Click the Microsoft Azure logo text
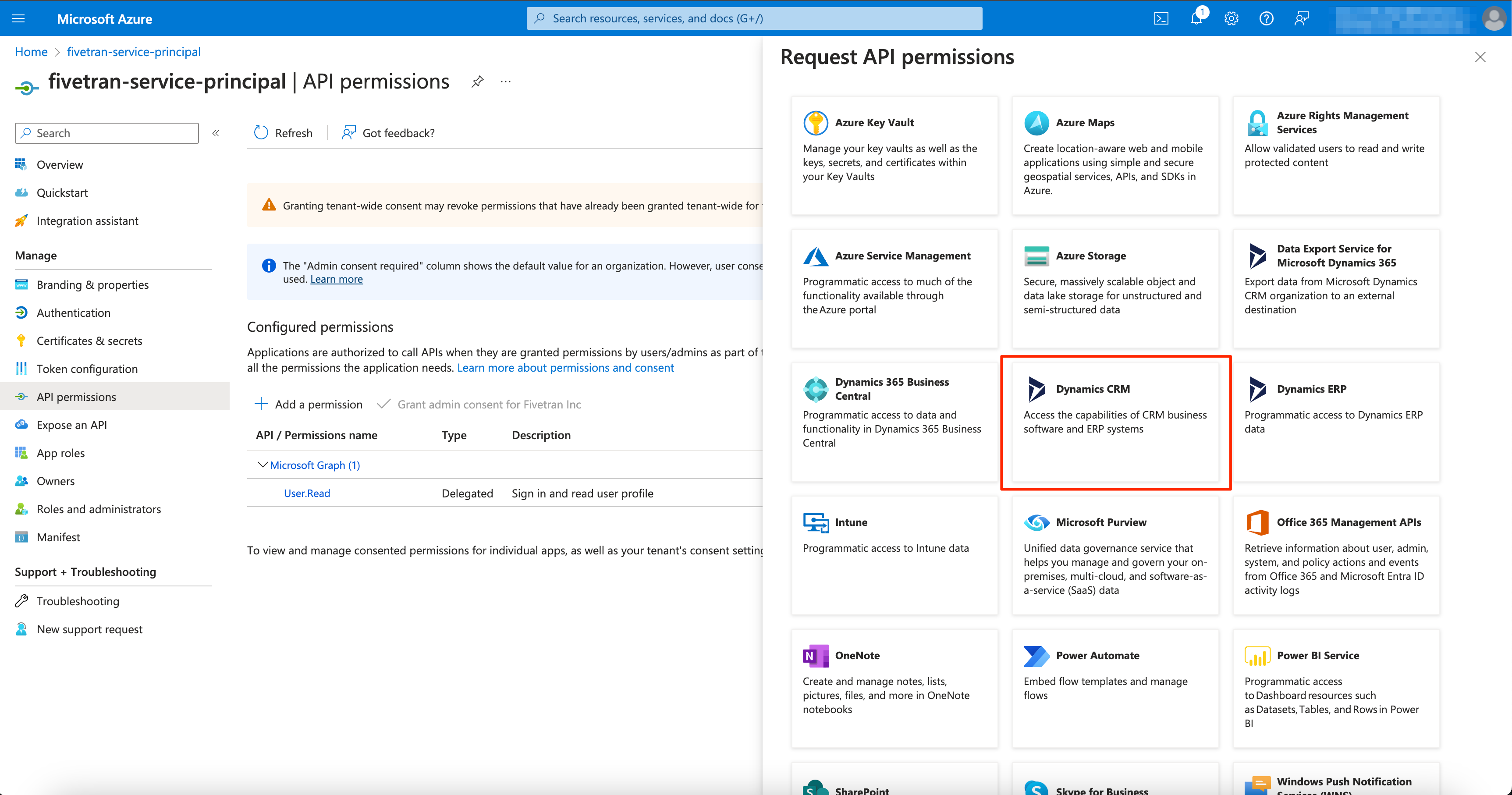 click(x=104, y=19)
